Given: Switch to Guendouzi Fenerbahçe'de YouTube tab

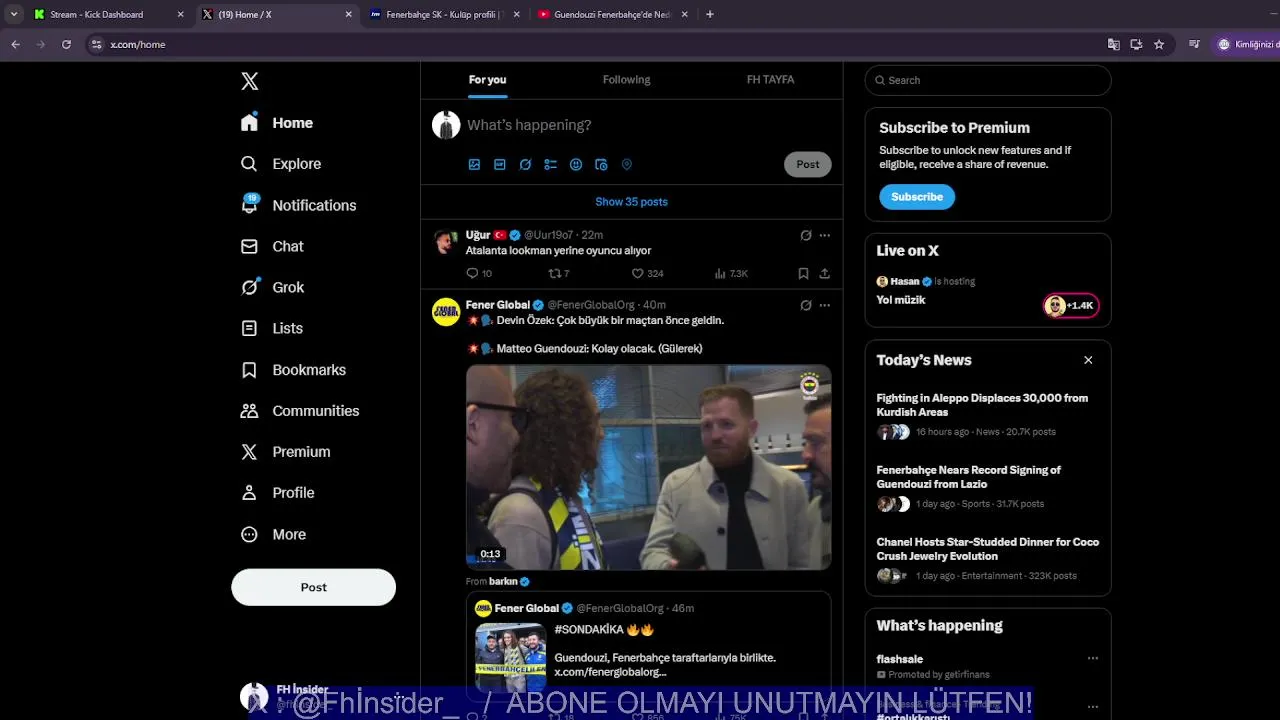Looking at the screenshot, I should (x=612, y=14).
